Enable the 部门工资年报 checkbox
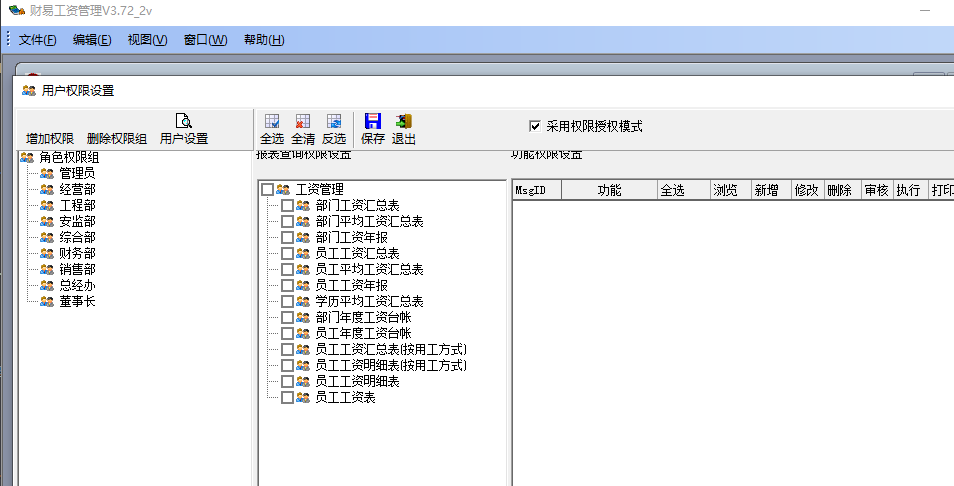This screenshot has width=954, height=486. coord(288,237)
